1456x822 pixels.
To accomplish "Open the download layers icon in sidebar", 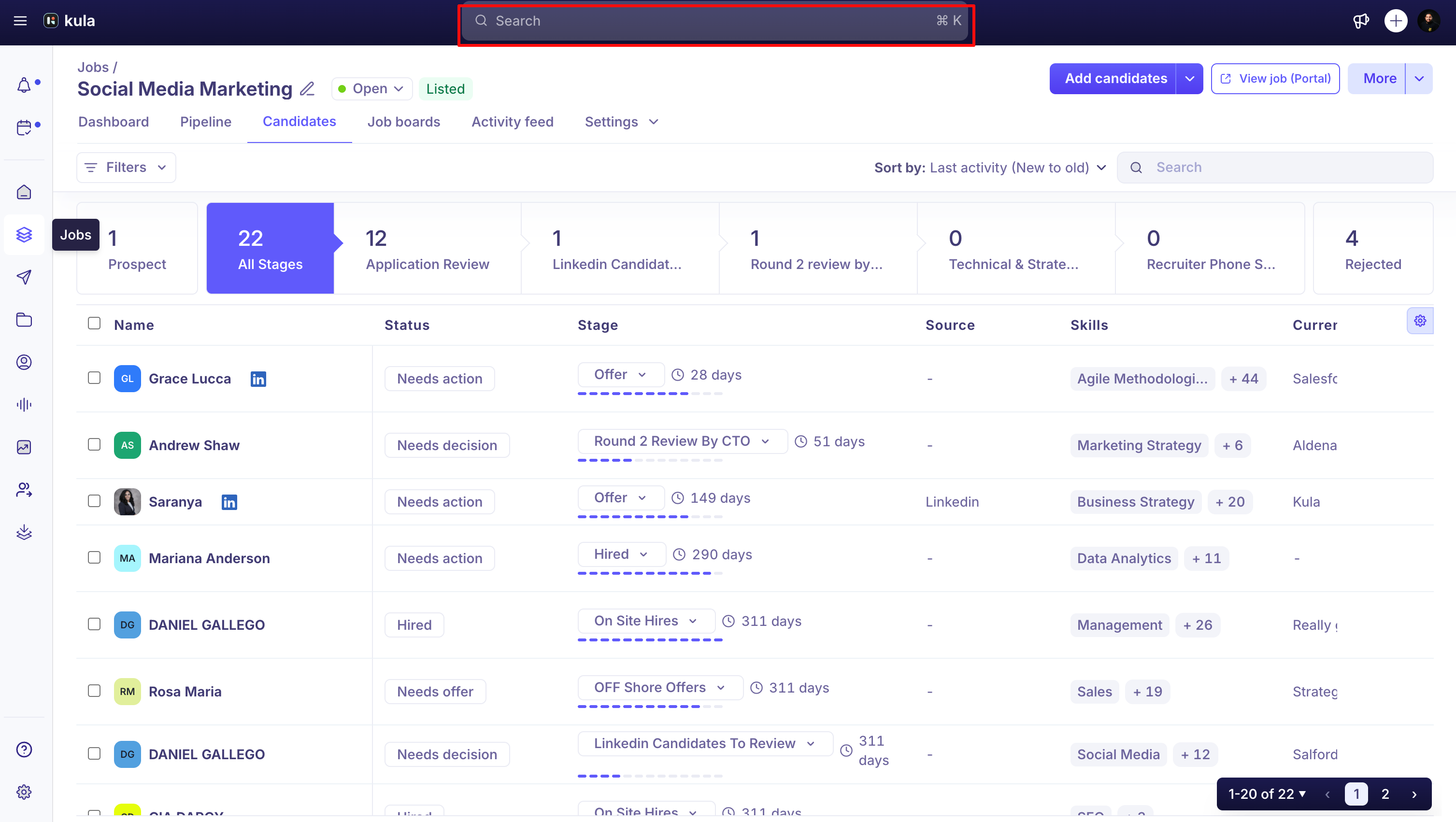I will [x=24, y=532].
